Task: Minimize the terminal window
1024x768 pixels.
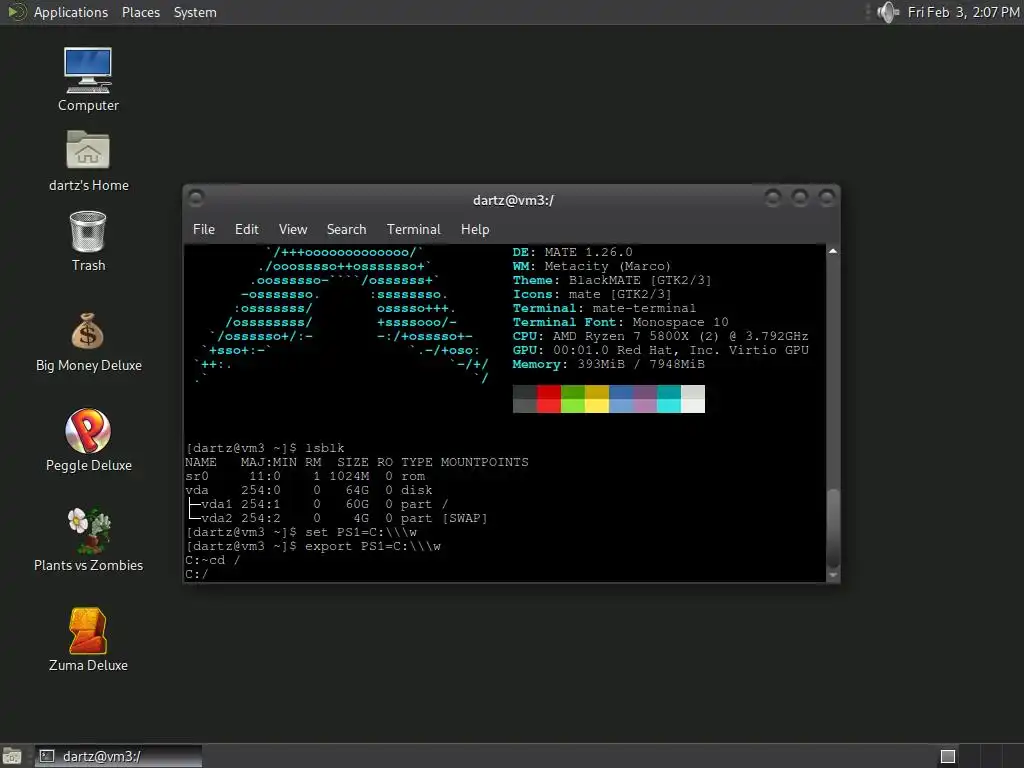Action: 773,197
